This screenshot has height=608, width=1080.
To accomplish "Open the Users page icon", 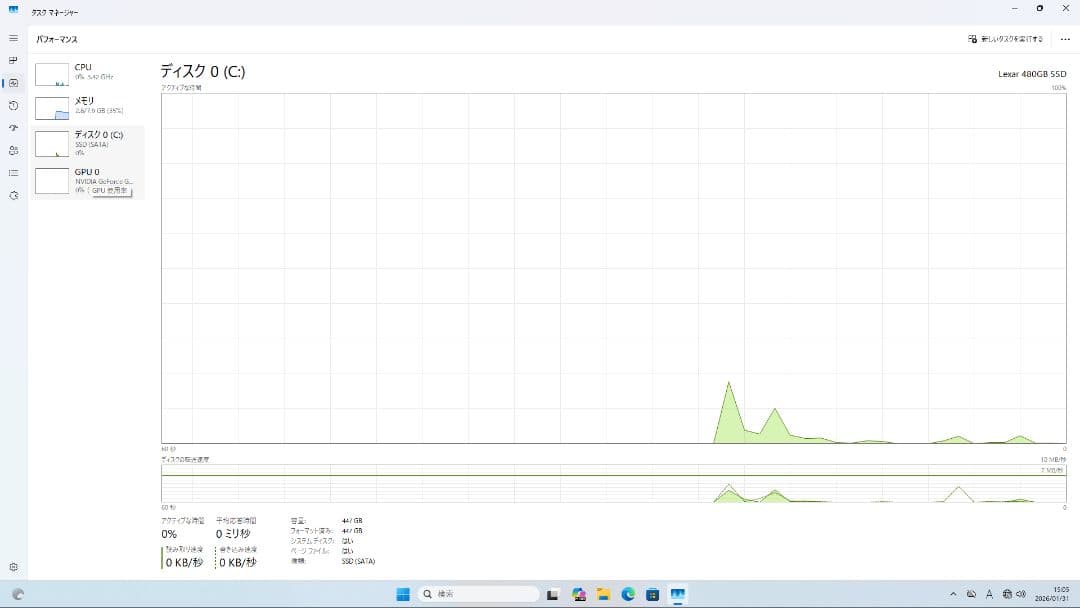I will (x=13, y=150).
